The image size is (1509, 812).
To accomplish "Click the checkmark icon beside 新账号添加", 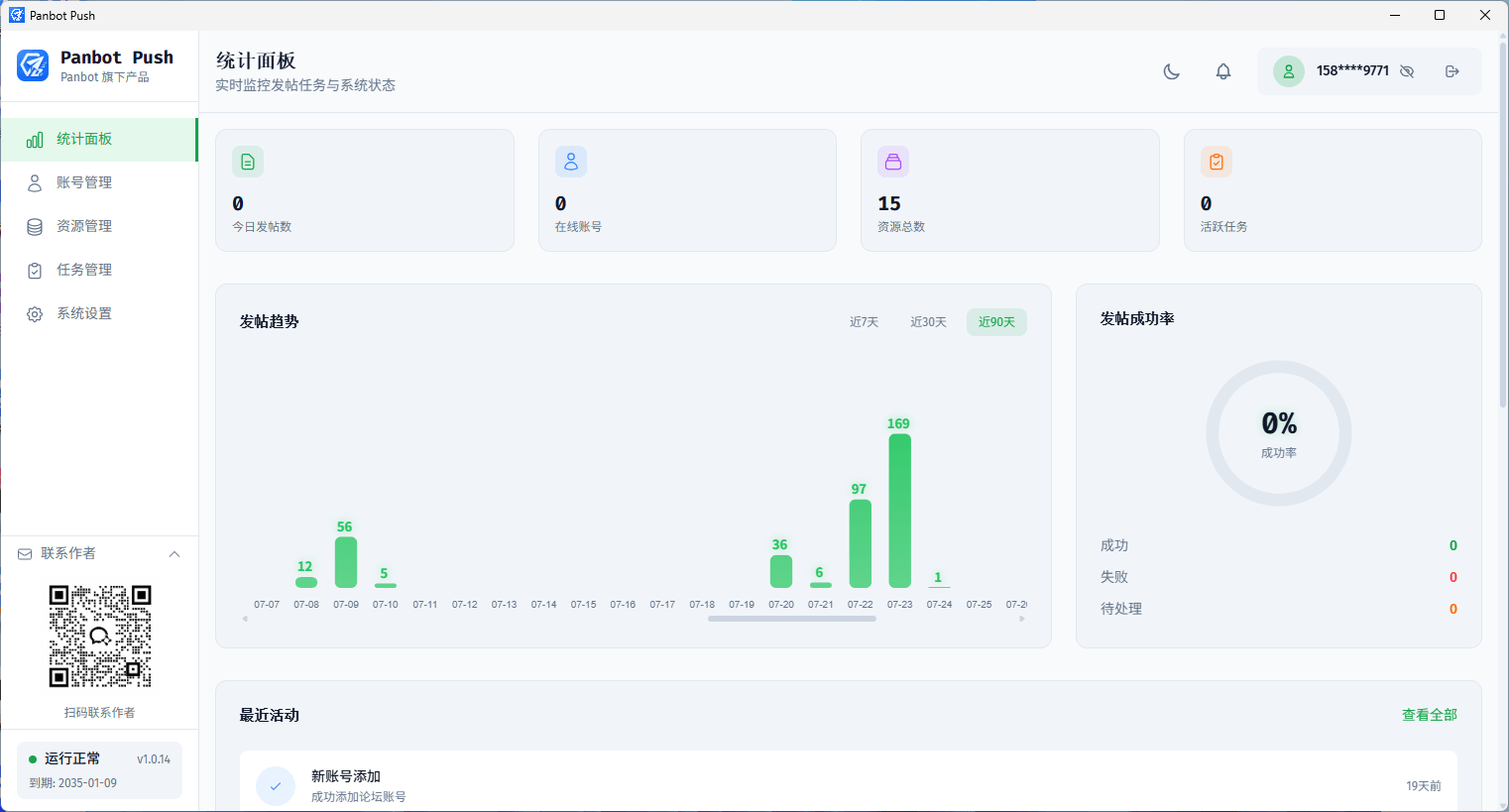I will tap(276, 786).
